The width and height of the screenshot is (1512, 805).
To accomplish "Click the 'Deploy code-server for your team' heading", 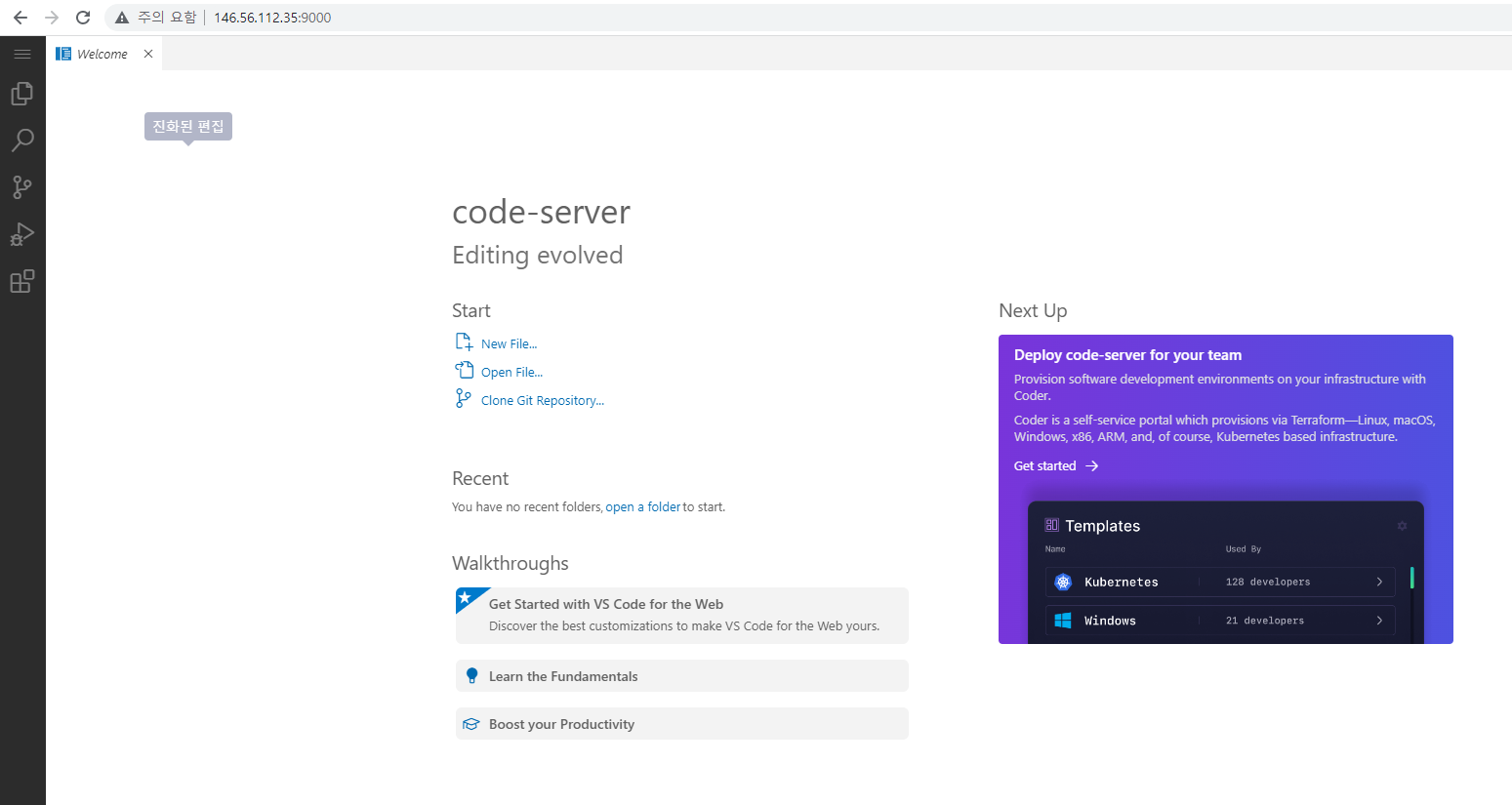I will pyautogui.click(x=1127, y=355).
